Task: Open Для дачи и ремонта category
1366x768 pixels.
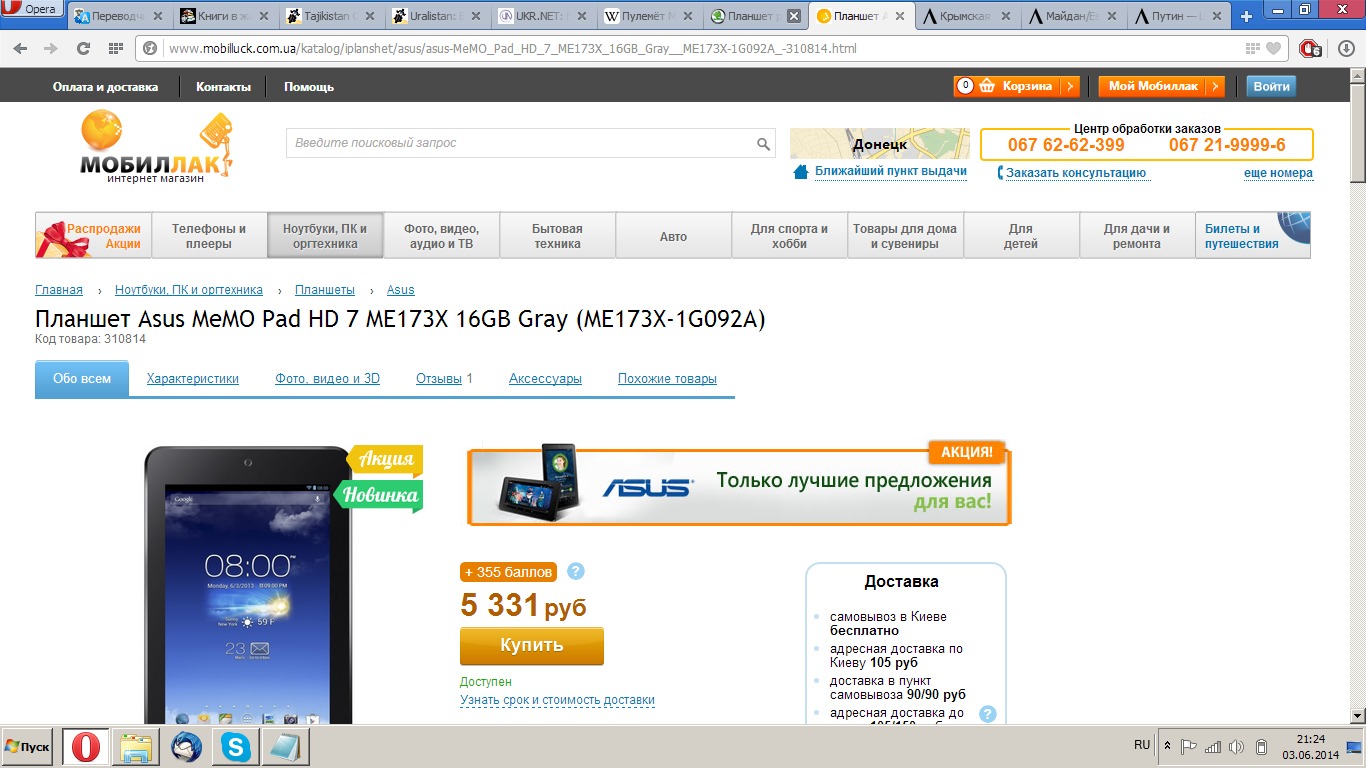Action: click(1137, 236)
